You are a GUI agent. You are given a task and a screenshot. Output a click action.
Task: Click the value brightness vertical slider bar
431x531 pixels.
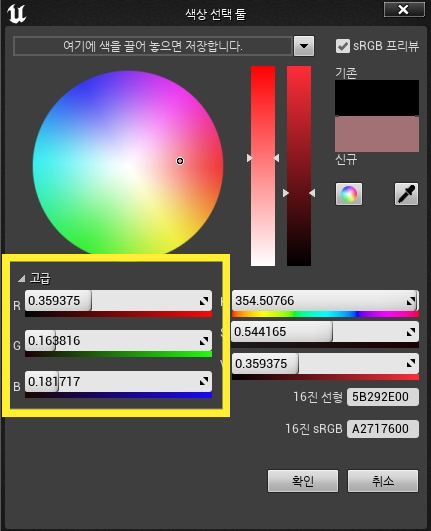299,166
